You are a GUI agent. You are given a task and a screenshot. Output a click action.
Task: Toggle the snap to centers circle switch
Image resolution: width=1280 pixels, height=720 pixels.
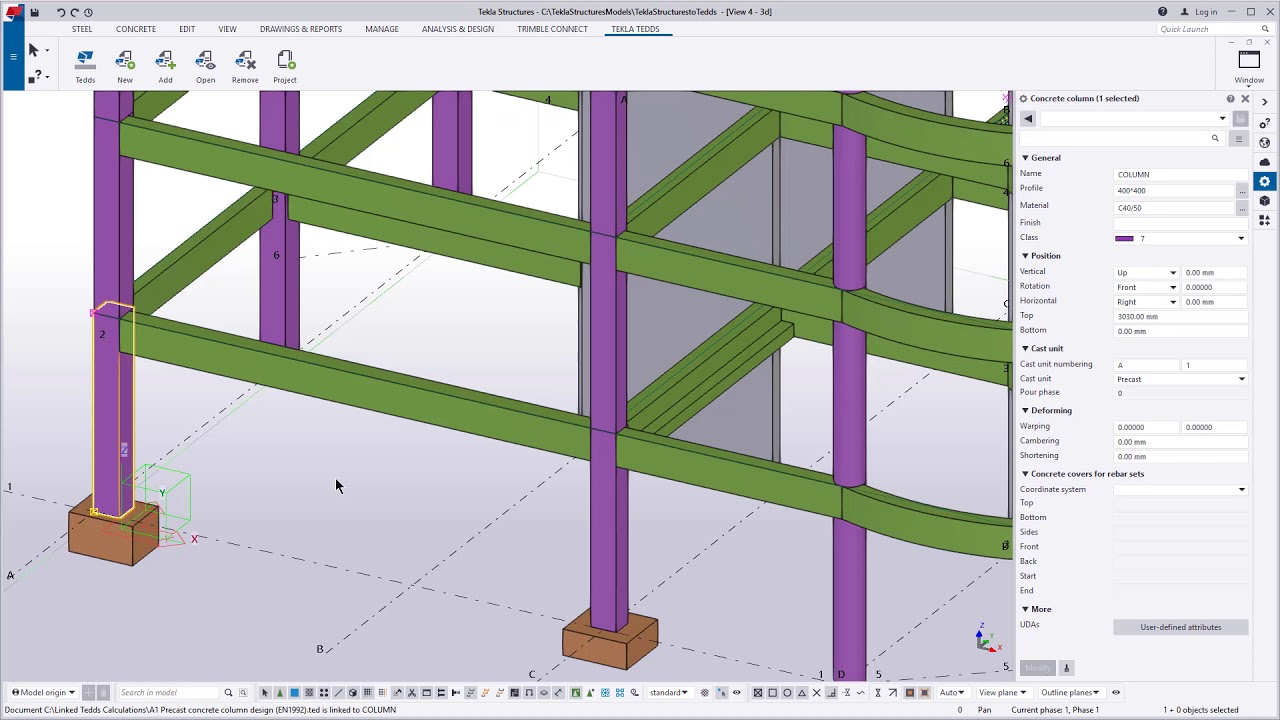click(787, 692)
